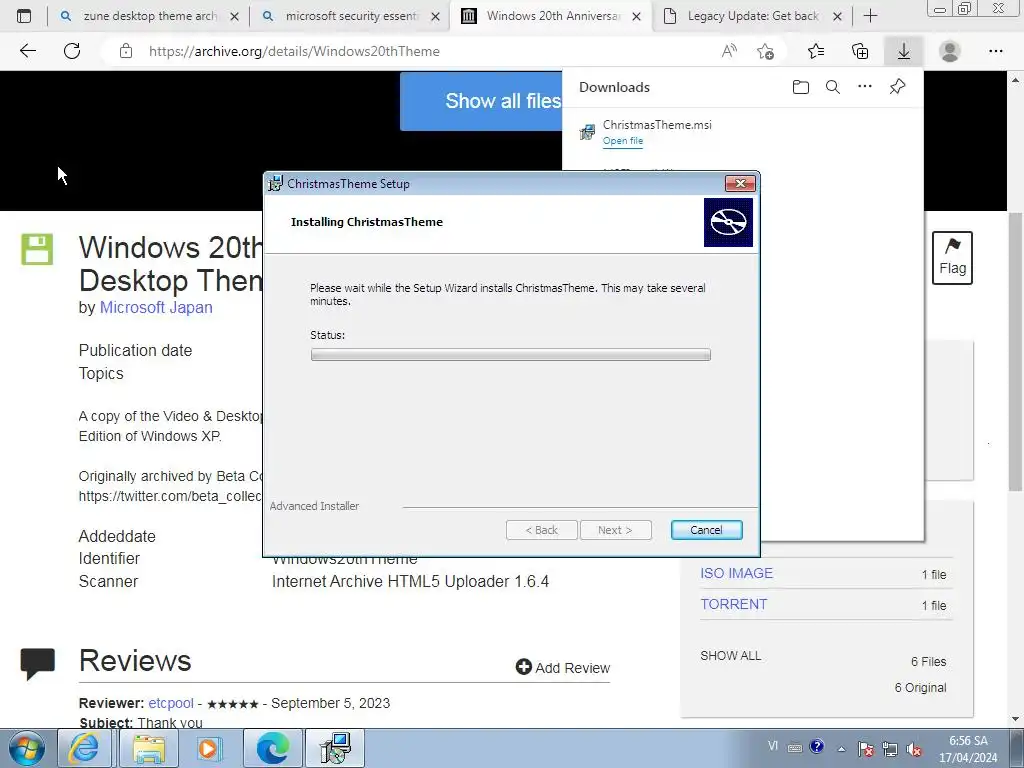Click the 'Advanced Installer' label
This screenshot has height=768, width=1024.
(x=314, y=506)
